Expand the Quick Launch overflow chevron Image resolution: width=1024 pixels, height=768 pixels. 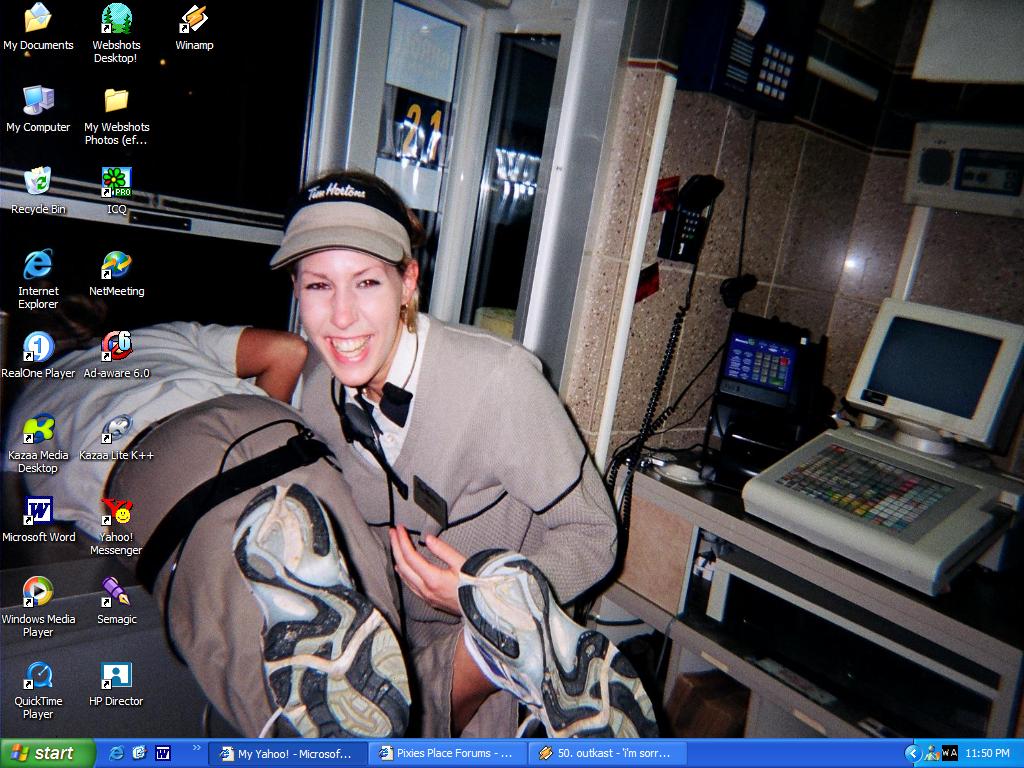point(196,748)
